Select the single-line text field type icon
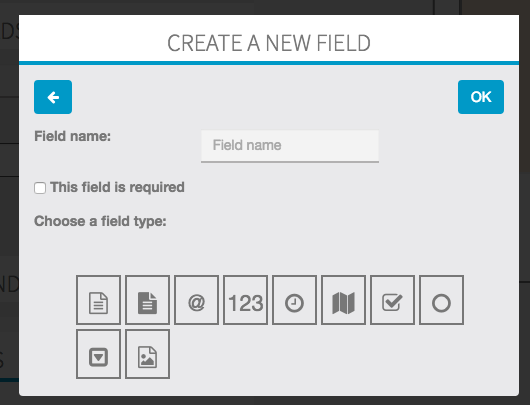The height and width of the screenshot is (405, 530). 98,300
